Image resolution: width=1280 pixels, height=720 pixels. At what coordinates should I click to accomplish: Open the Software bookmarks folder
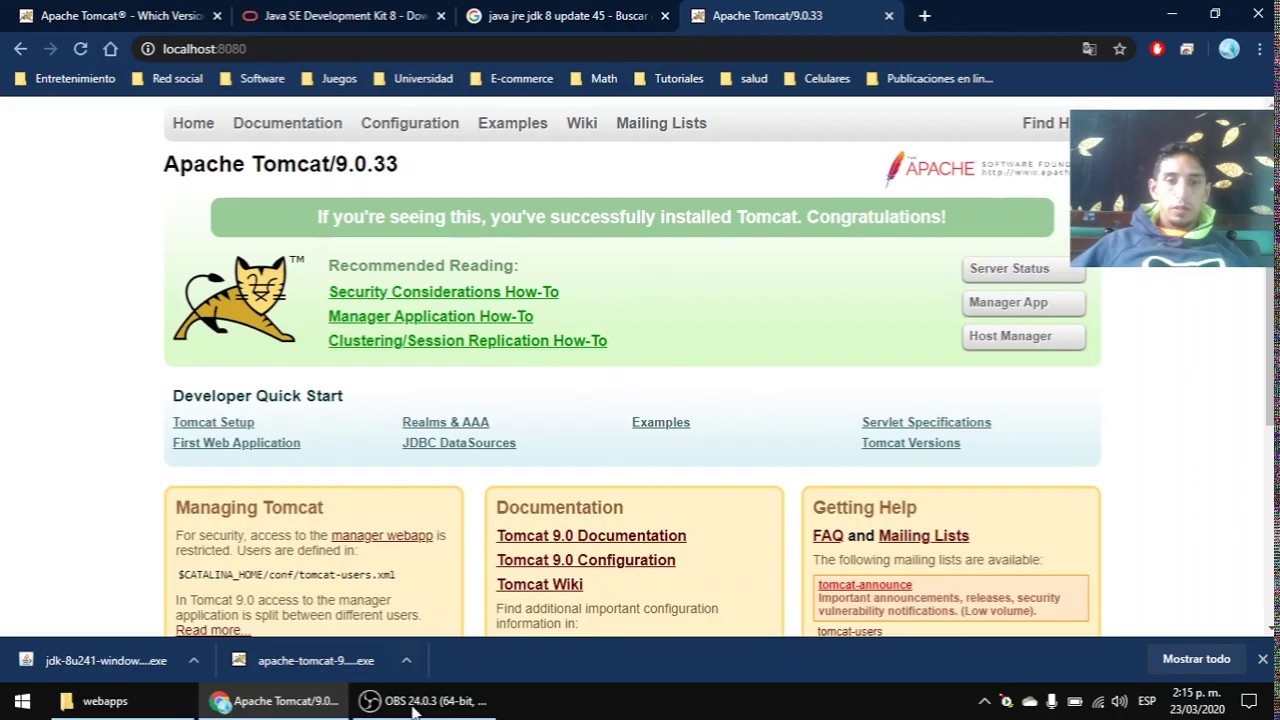tap(252, 78)
